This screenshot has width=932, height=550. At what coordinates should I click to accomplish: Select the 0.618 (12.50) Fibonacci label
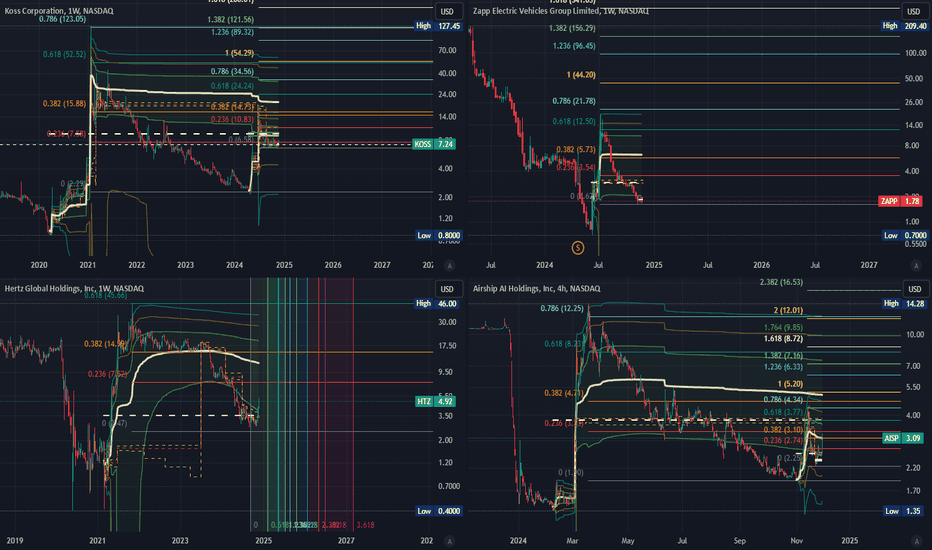pyautogui.click(x=574, y=121)
